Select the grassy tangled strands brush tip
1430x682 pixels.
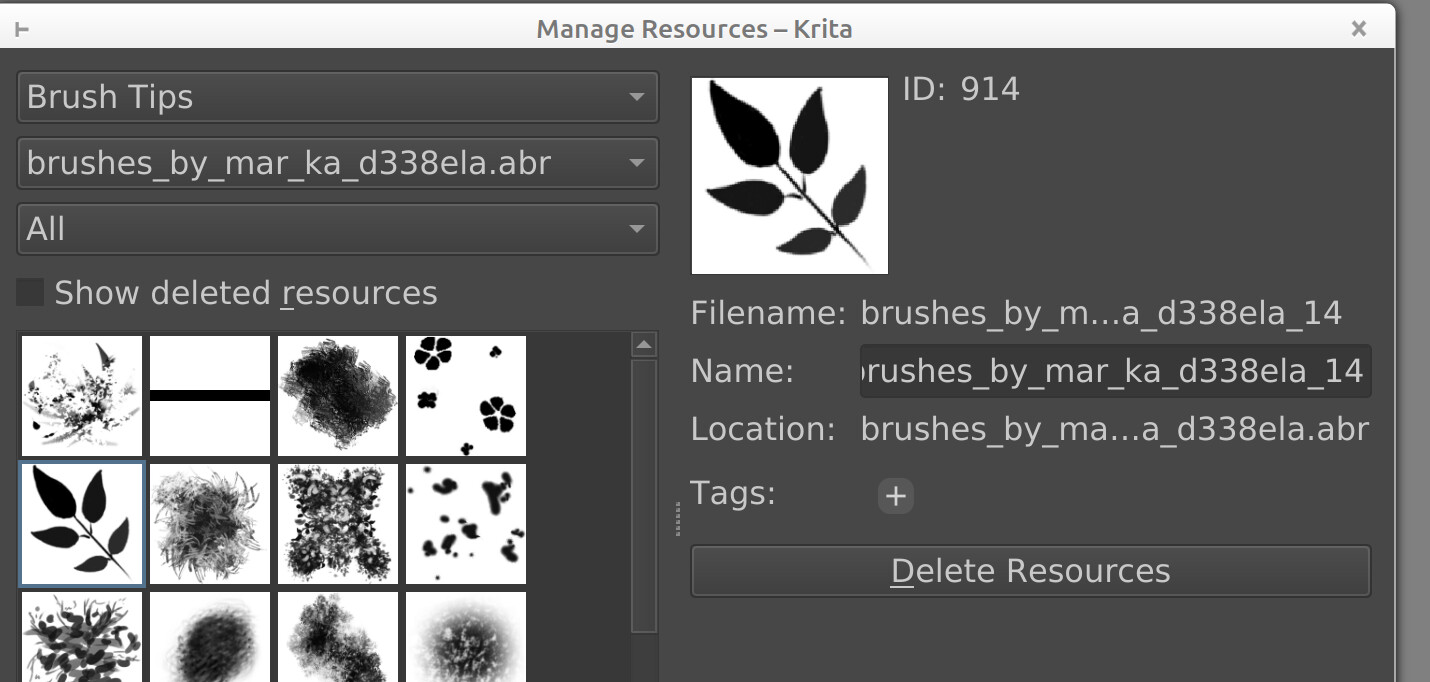click(210, 524)
